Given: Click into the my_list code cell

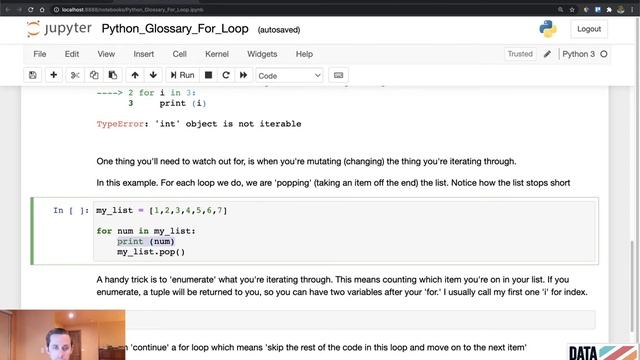Looking at the screenshot, I should click(x=344, y=231).
